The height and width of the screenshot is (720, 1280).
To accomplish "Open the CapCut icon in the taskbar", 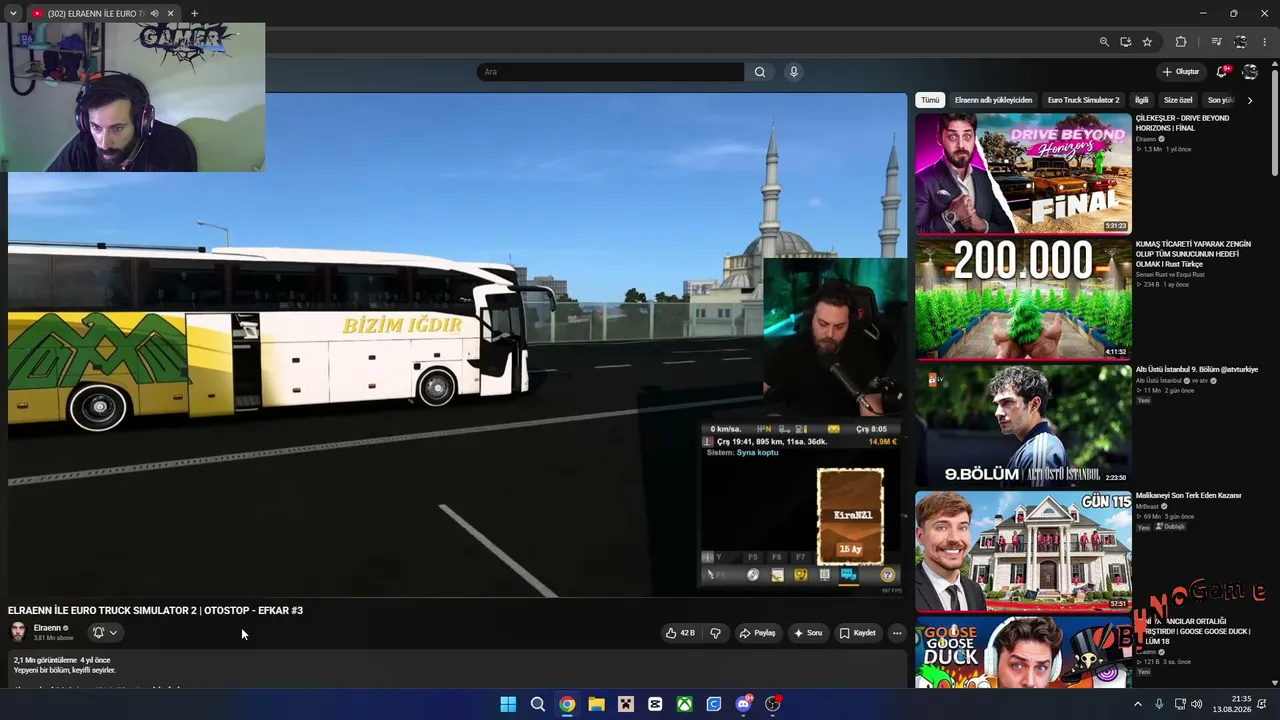I will [x=655, y=704].
